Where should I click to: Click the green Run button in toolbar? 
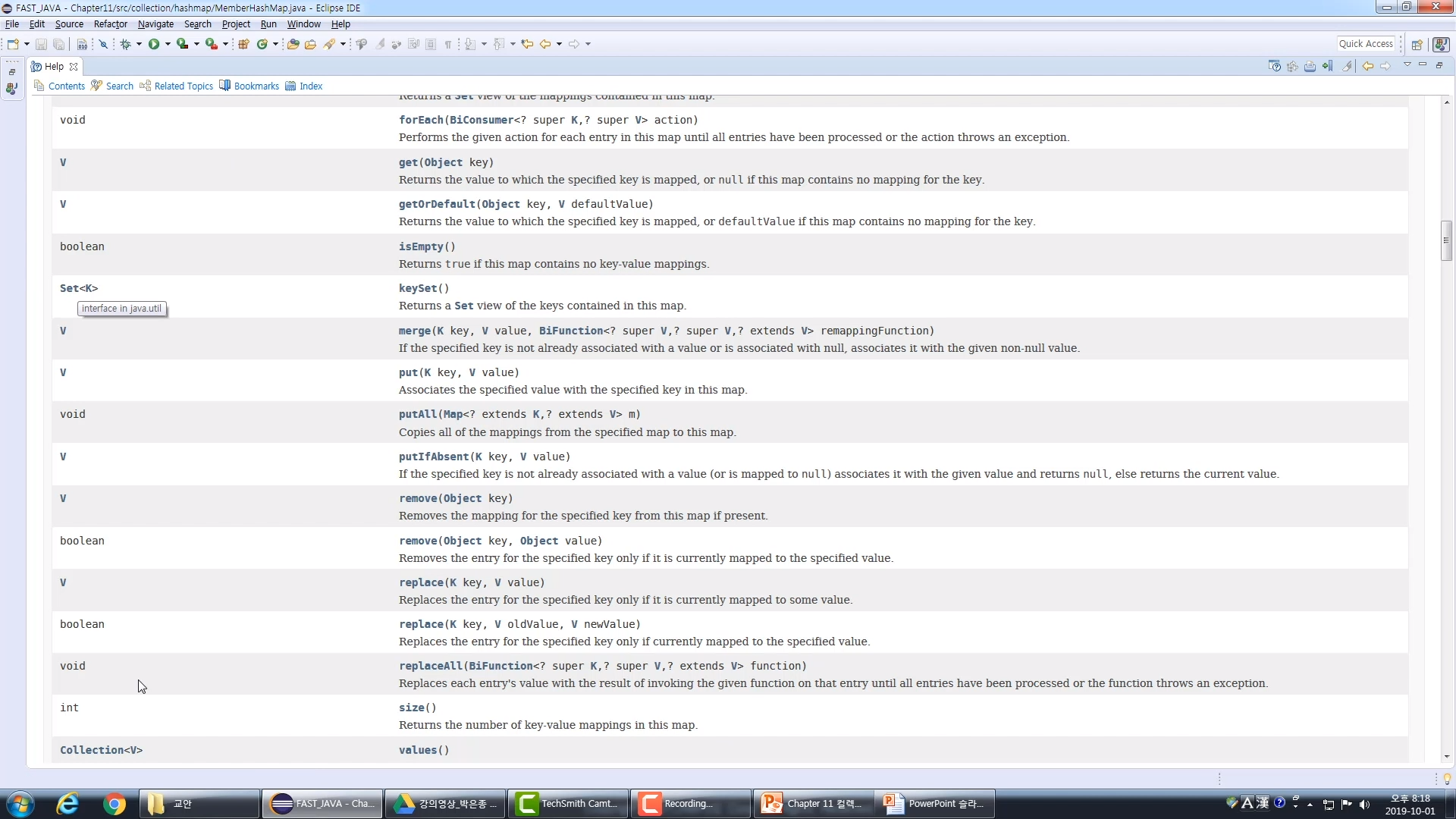click(154, 44)
